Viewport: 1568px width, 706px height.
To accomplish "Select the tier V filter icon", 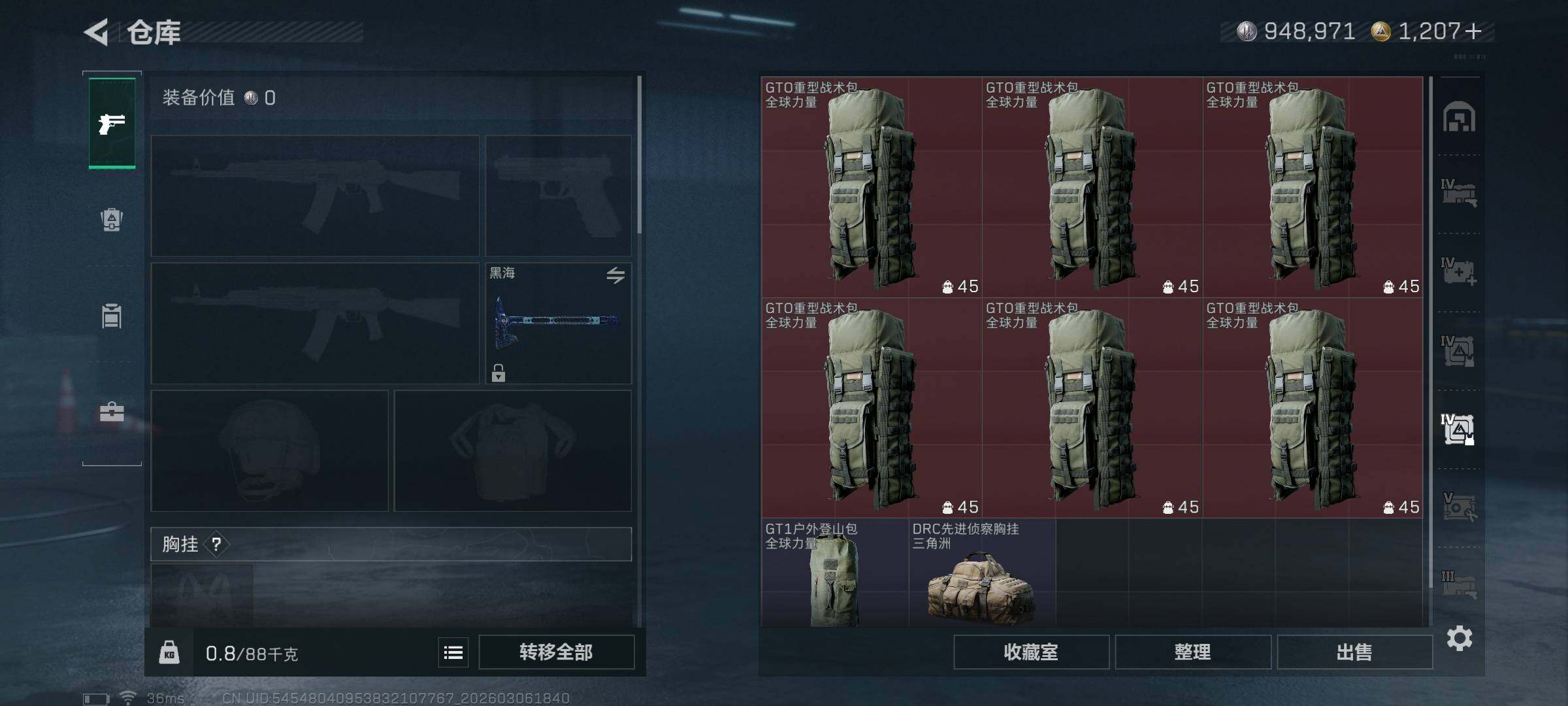I will click(x=1459, y=507).
